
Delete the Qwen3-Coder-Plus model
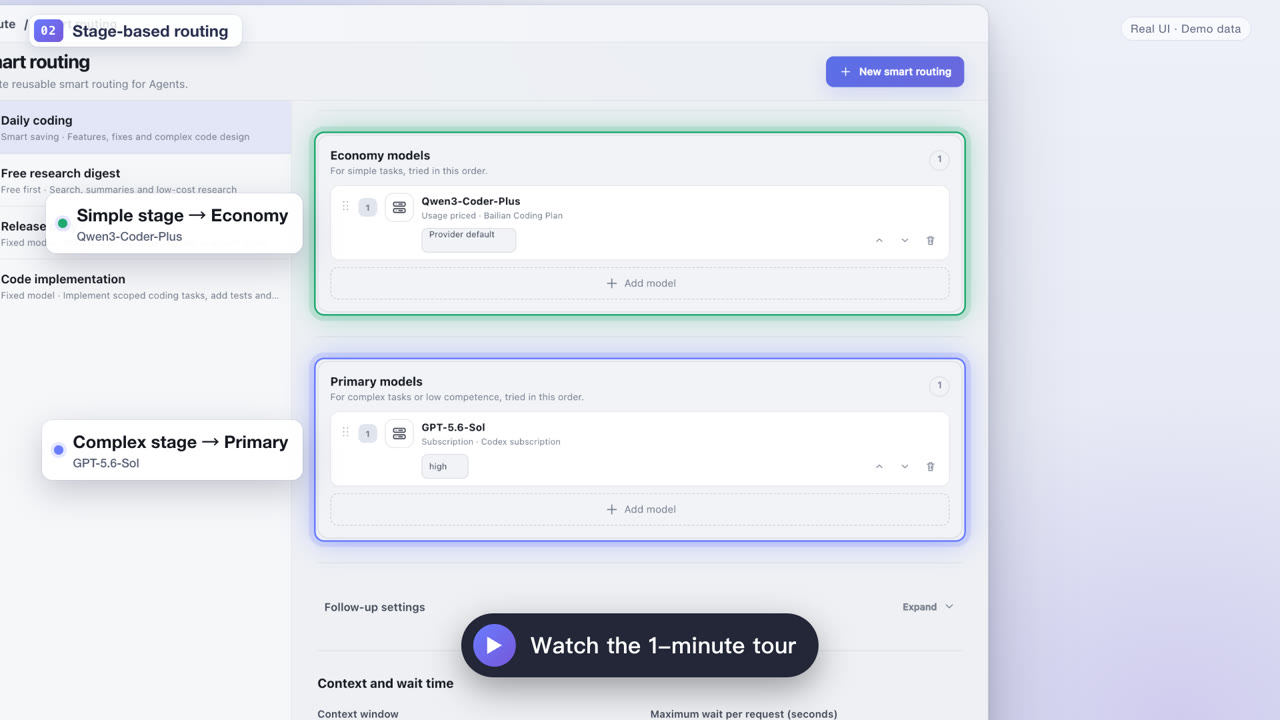tap(931, 241)
